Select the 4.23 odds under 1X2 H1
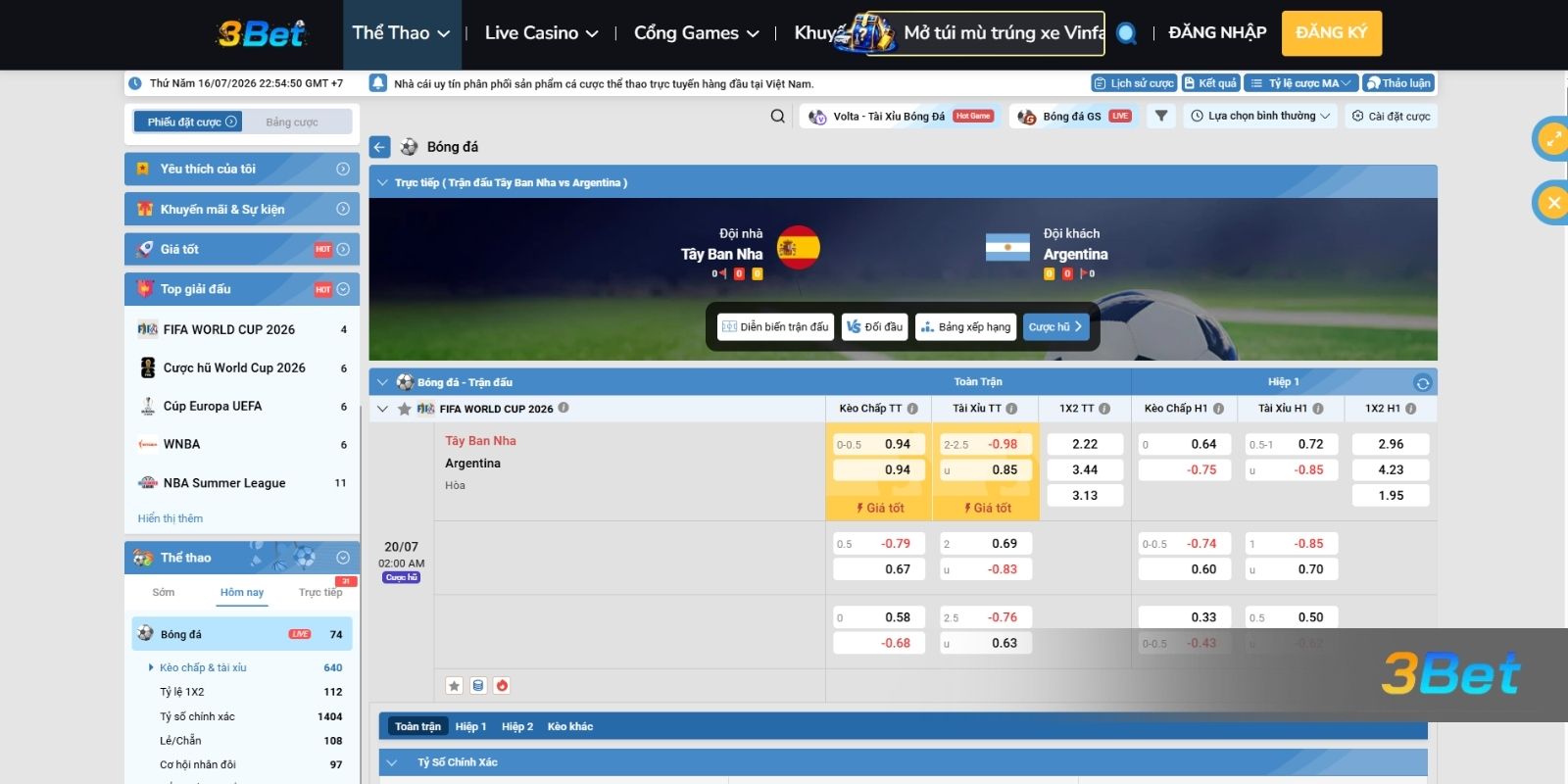Image resolution: width=1568 pixels, height=784 pixels. (x=1391, y=469)
